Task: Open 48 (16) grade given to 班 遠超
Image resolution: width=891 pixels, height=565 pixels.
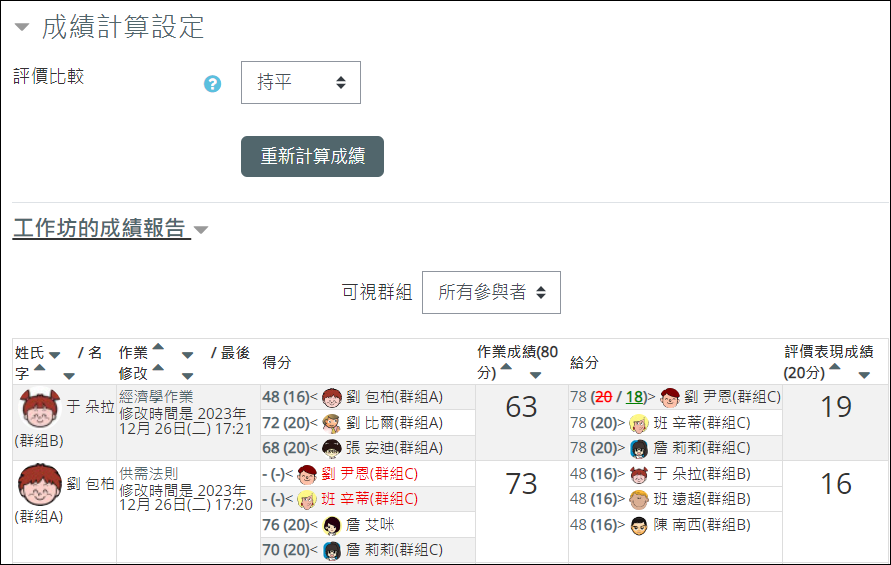Action: [x=594, y=499]
